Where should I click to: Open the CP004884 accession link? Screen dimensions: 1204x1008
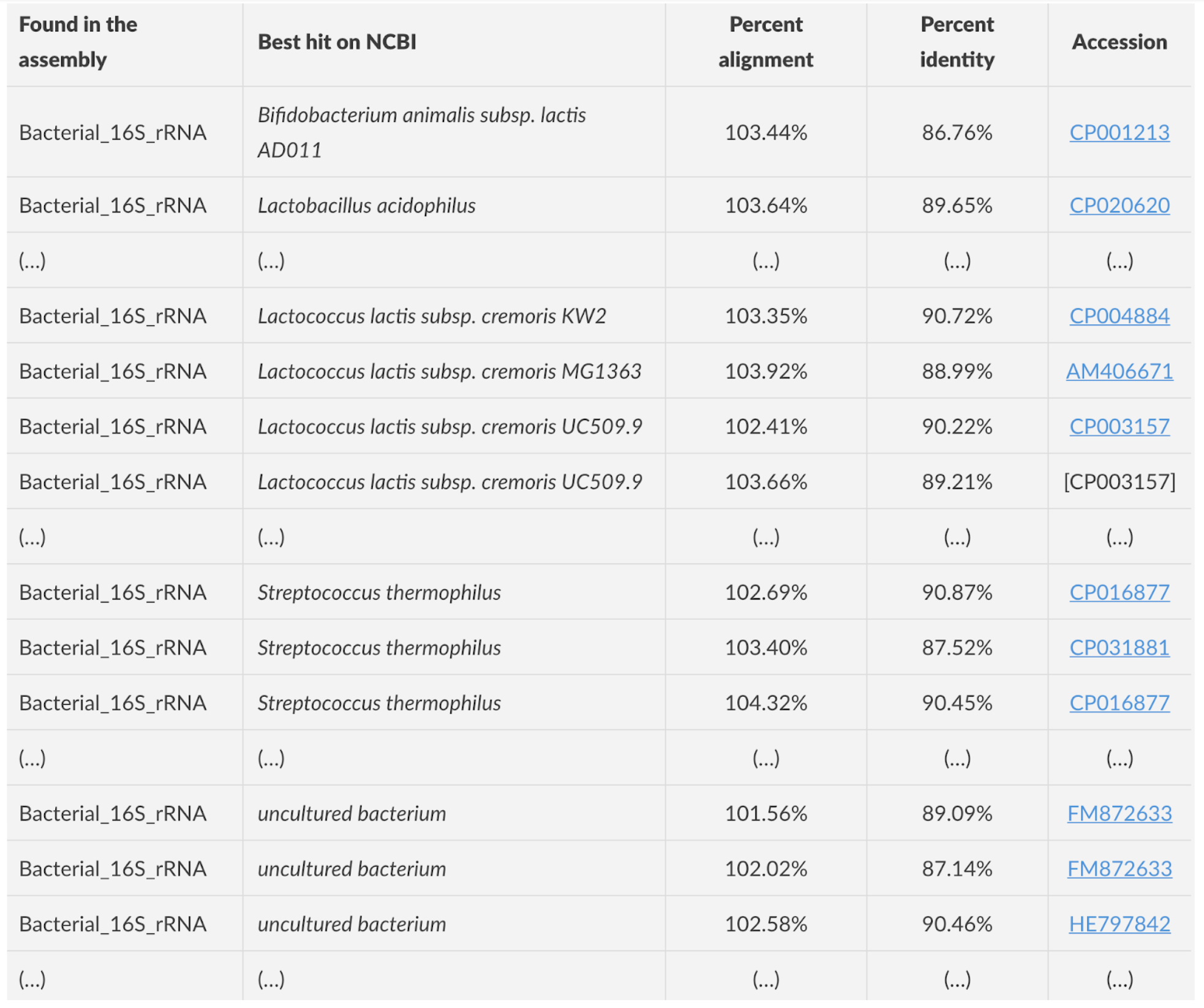(1119, 316)
